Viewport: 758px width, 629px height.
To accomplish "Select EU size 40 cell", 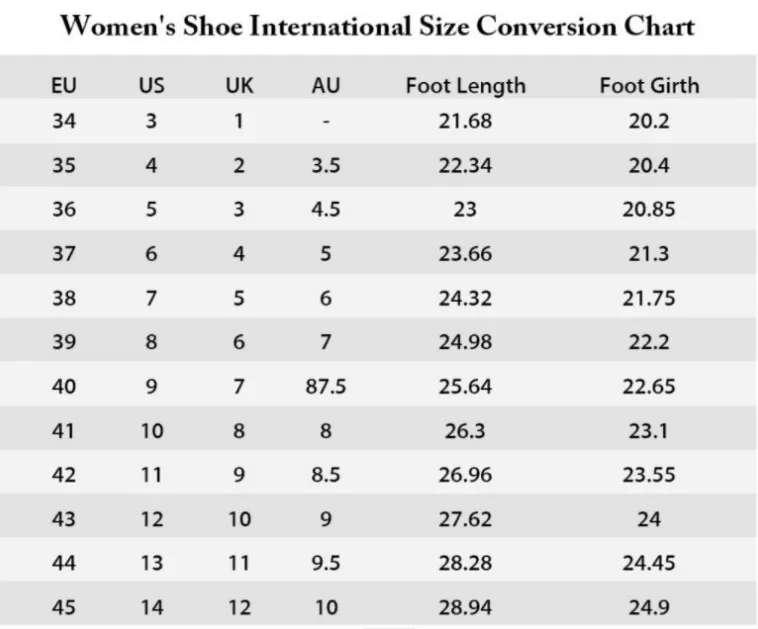I will (63, 386).
